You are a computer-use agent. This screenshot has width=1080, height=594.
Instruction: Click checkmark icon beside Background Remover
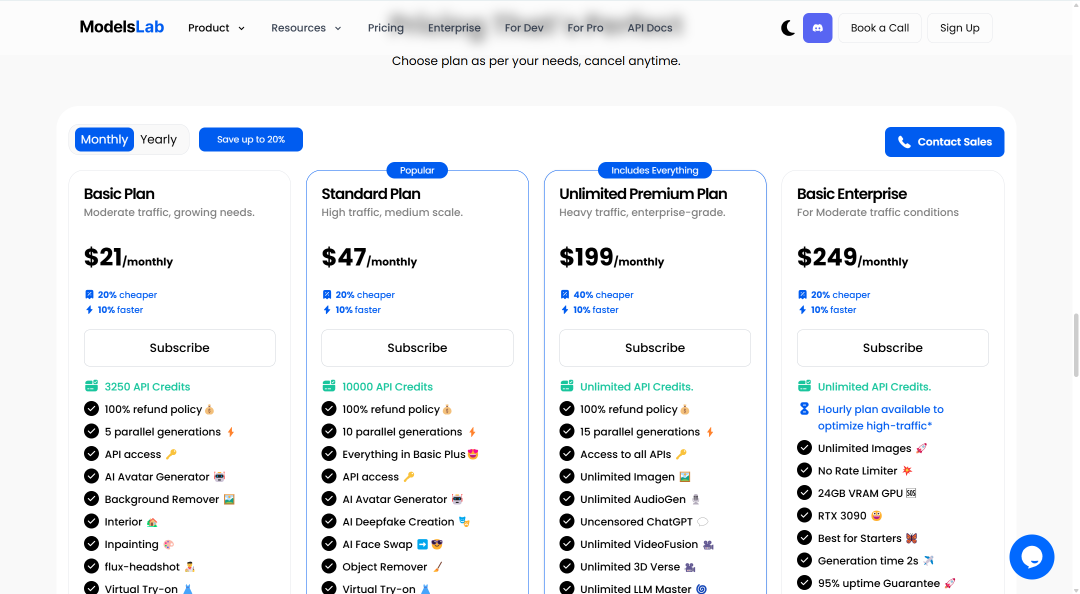tap(92, 499)
